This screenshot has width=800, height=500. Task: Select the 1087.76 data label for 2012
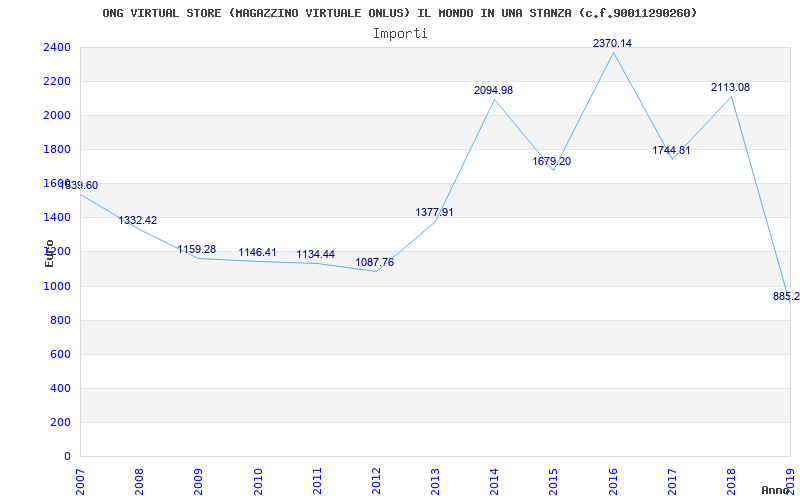tap(374, 262)
